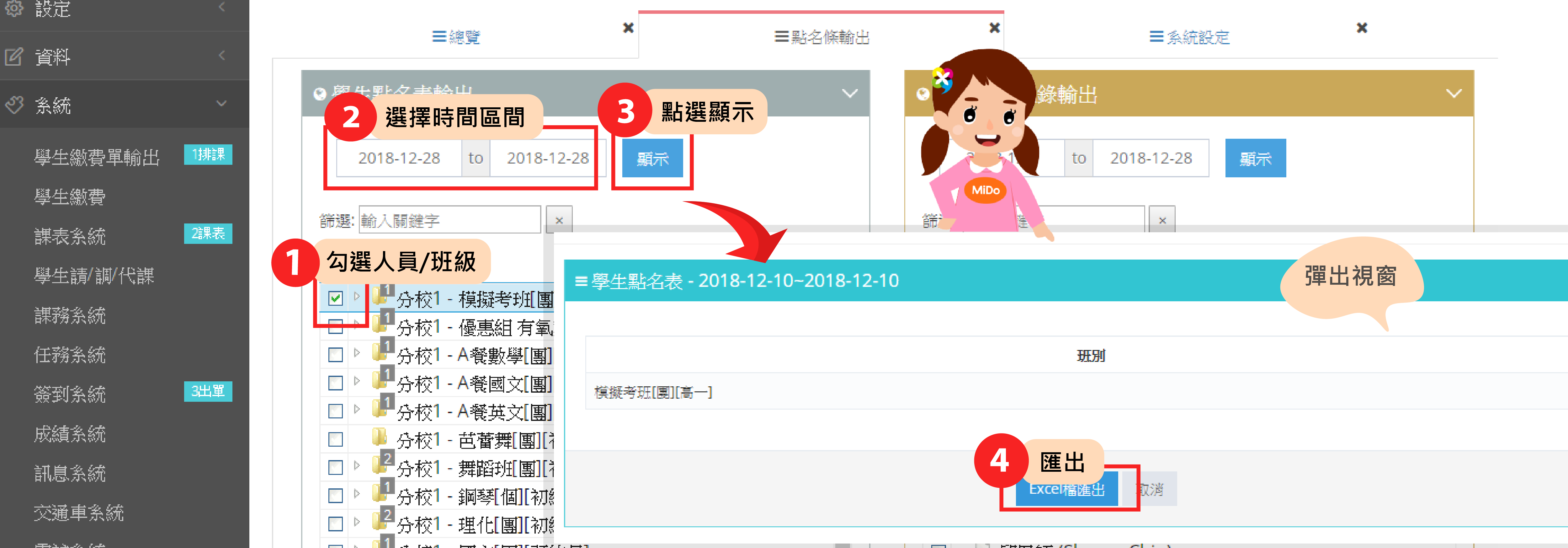Click the folder icon of 芭蕾舞 class

(x=379, y=437)
